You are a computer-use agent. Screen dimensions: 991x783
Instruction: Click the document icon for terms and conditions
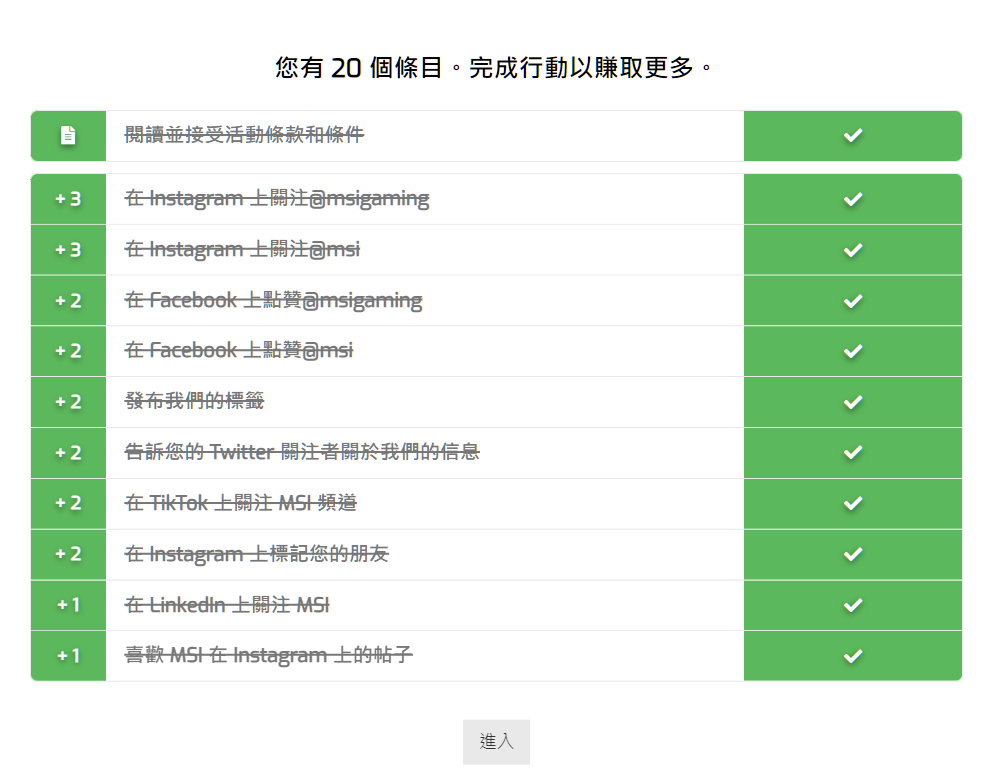pos(68,135)
